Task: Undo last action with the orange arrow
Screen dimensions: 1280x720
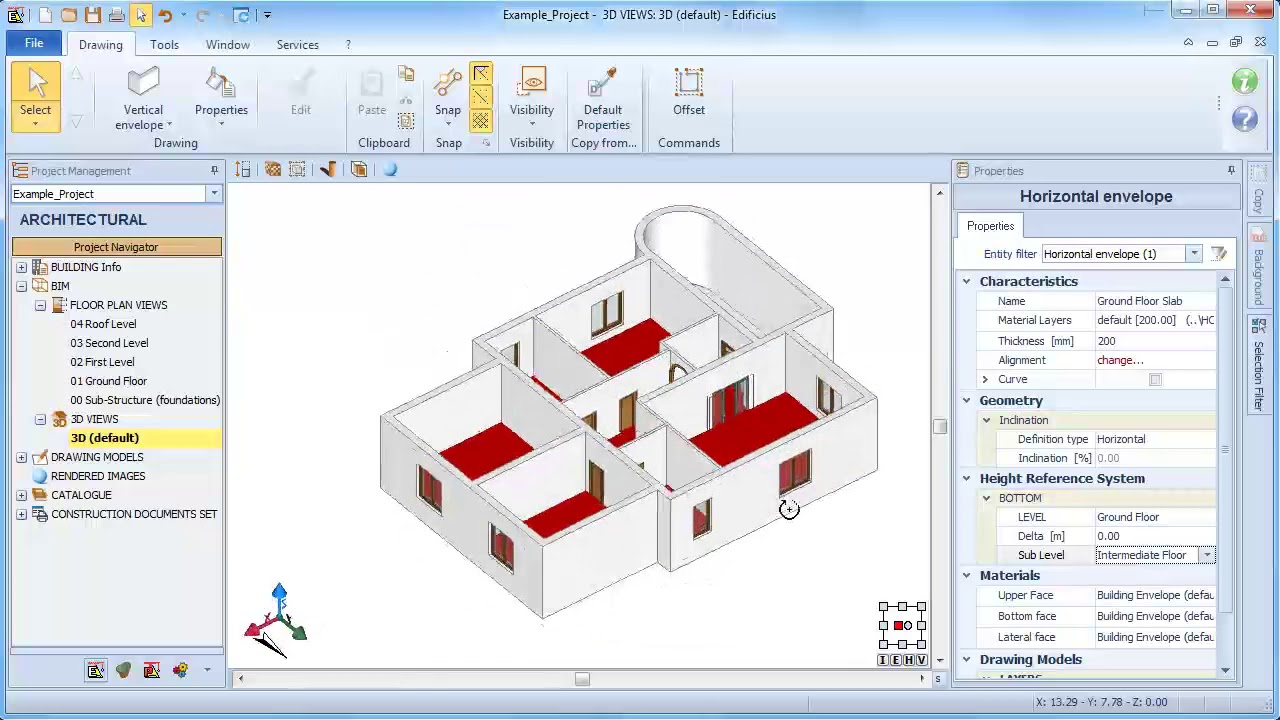Action: pyautogui.click(x=165, y=15)
